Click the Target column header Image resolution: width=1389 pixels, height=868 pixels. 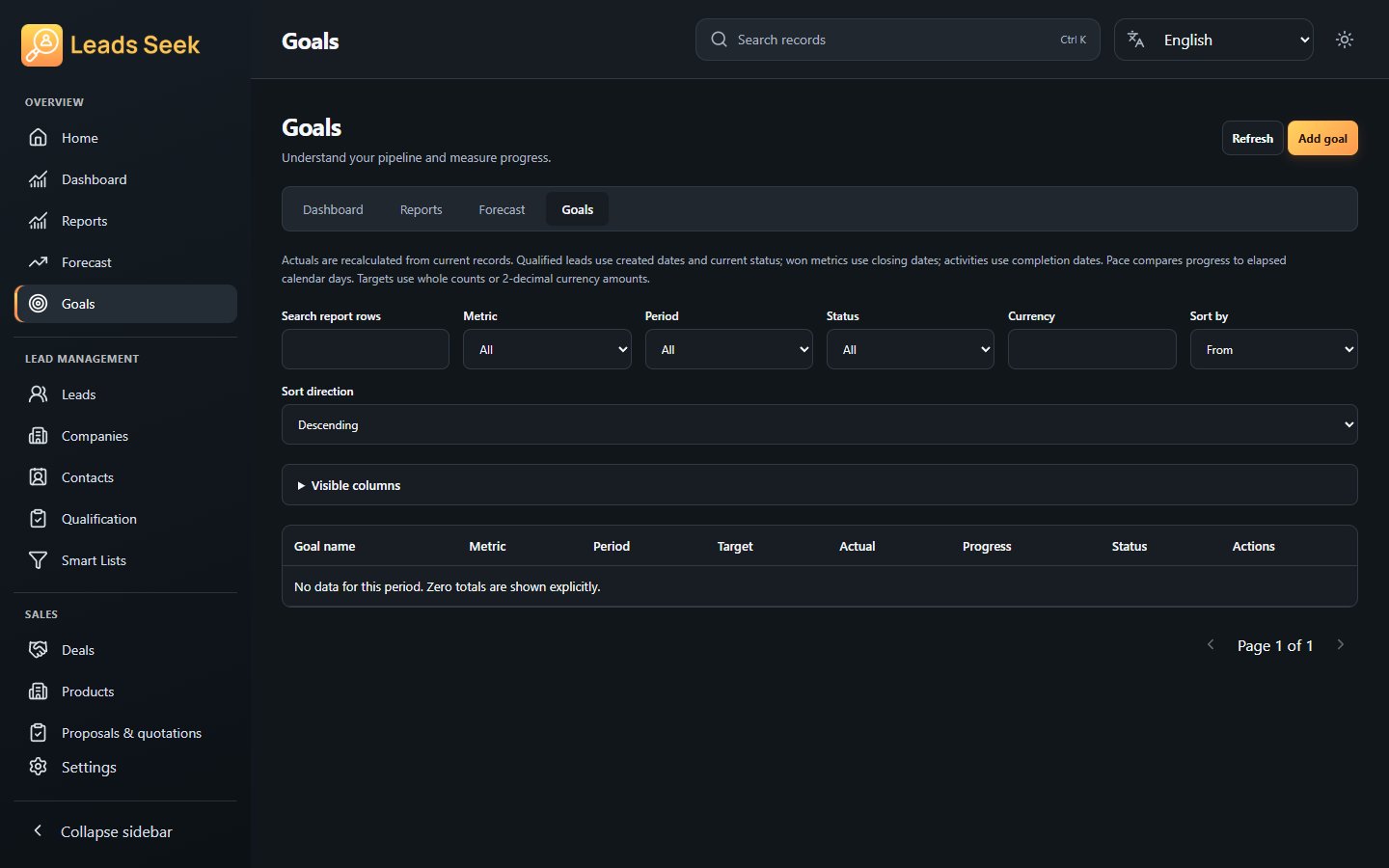point(735,546)
